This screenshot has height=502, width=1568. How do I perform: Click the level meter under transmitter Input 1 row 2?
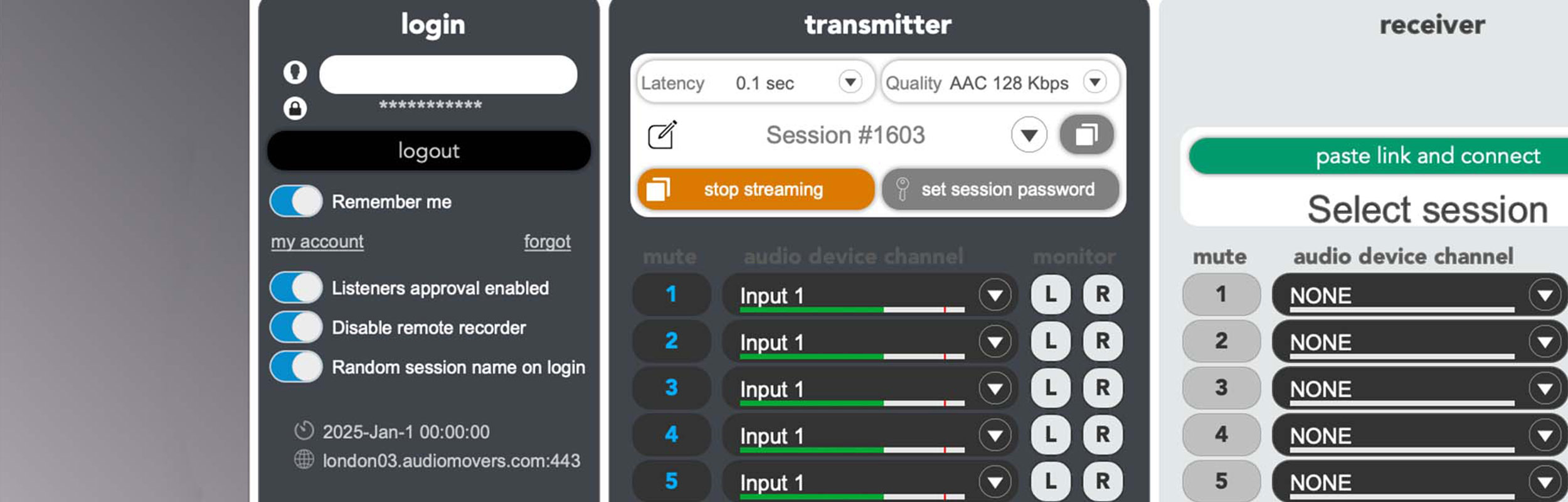point(852,356)
